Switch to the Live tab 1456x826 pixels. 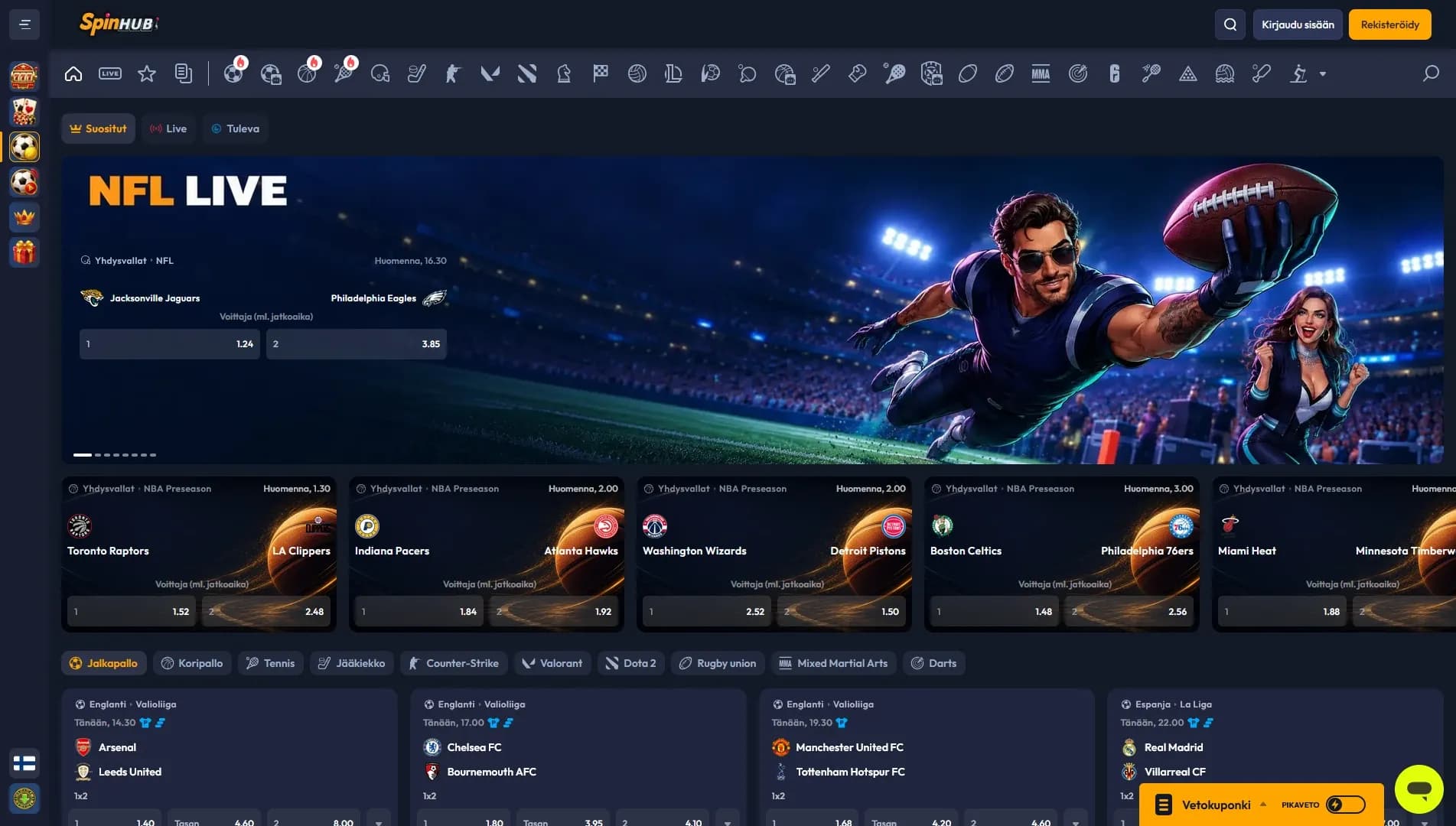(x=168, y=128)
